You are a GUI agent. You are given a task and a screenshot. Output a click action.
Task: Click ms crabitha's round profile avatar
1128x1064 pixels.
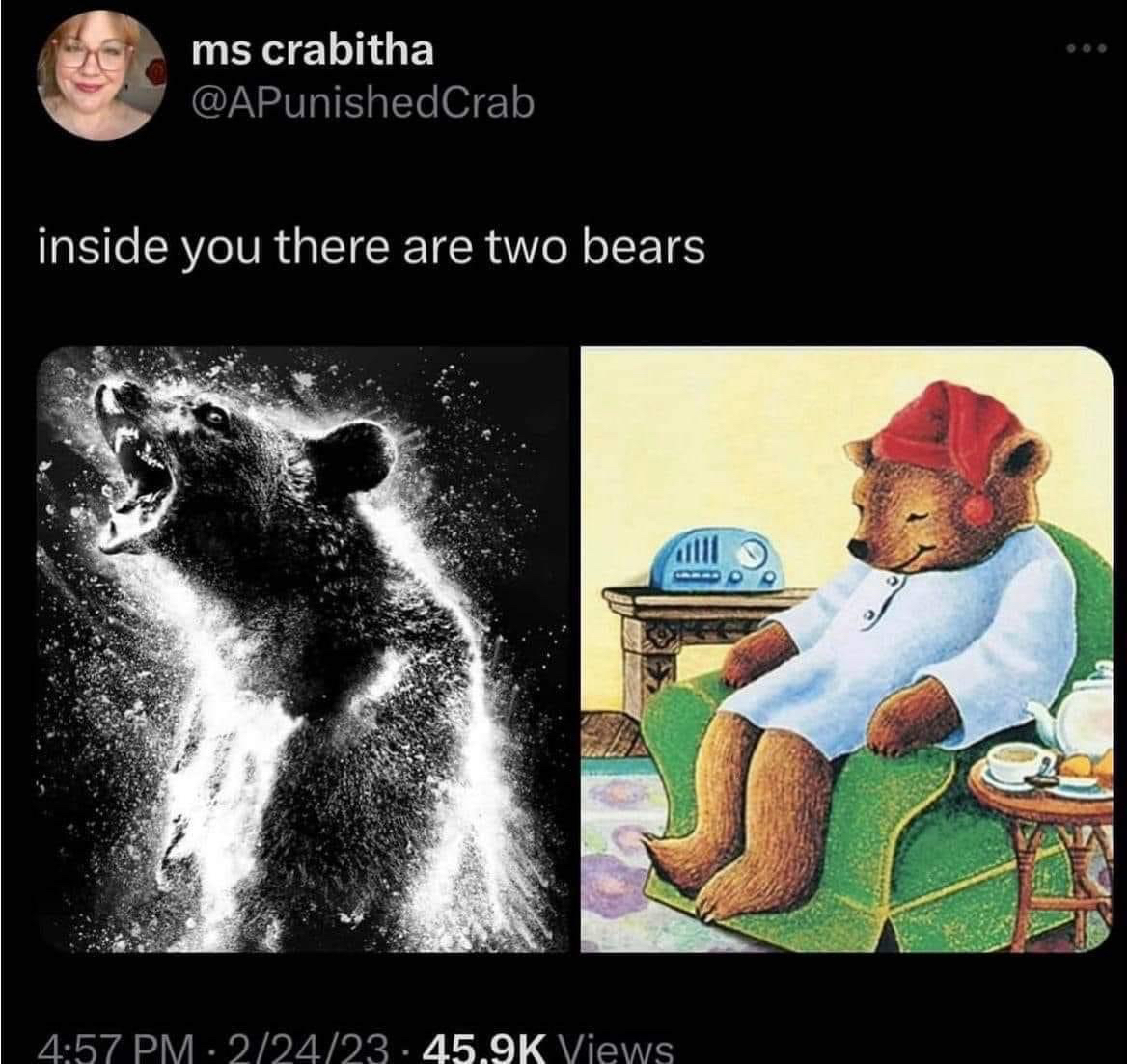(100, 75)
